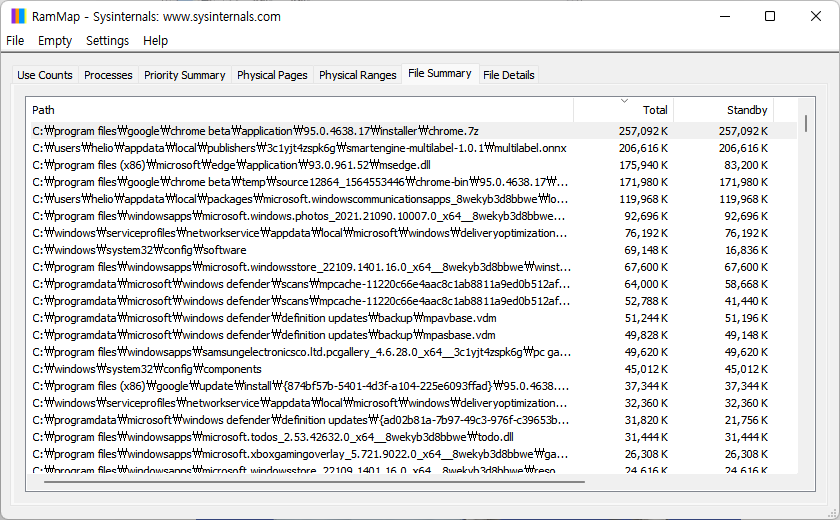The width and height of the screenshot is (840, 520).
Task: Click the 64,000 K Total value
Action: tap(646, 284)
